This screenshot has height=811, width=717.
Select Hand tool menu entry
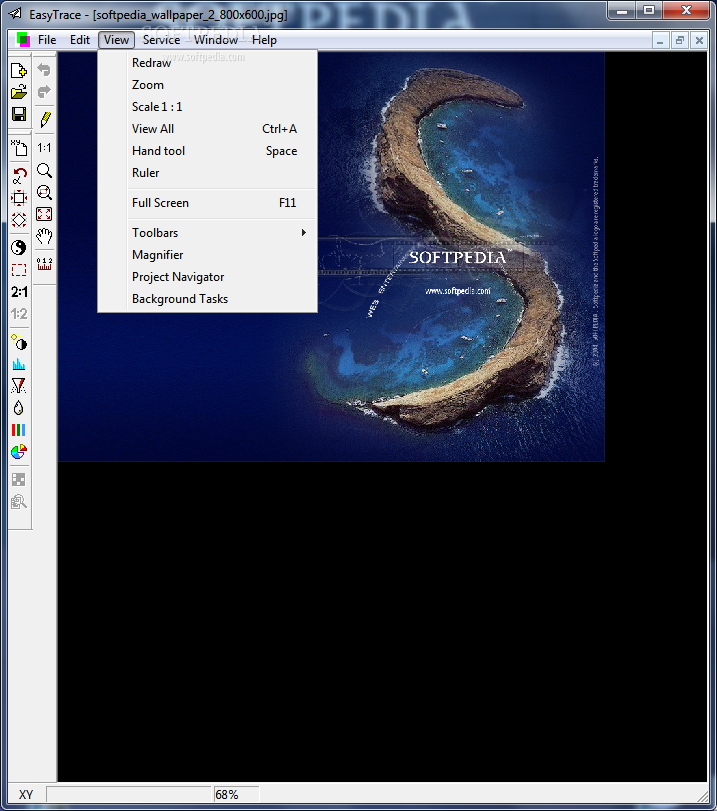click(x=207, y=151)
